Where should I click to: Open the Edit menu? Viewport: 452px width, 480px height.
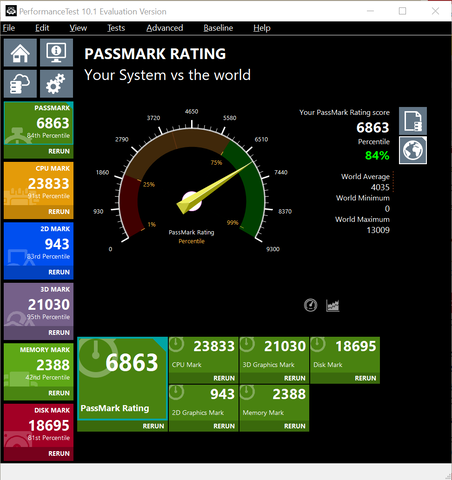pos(42,28)
